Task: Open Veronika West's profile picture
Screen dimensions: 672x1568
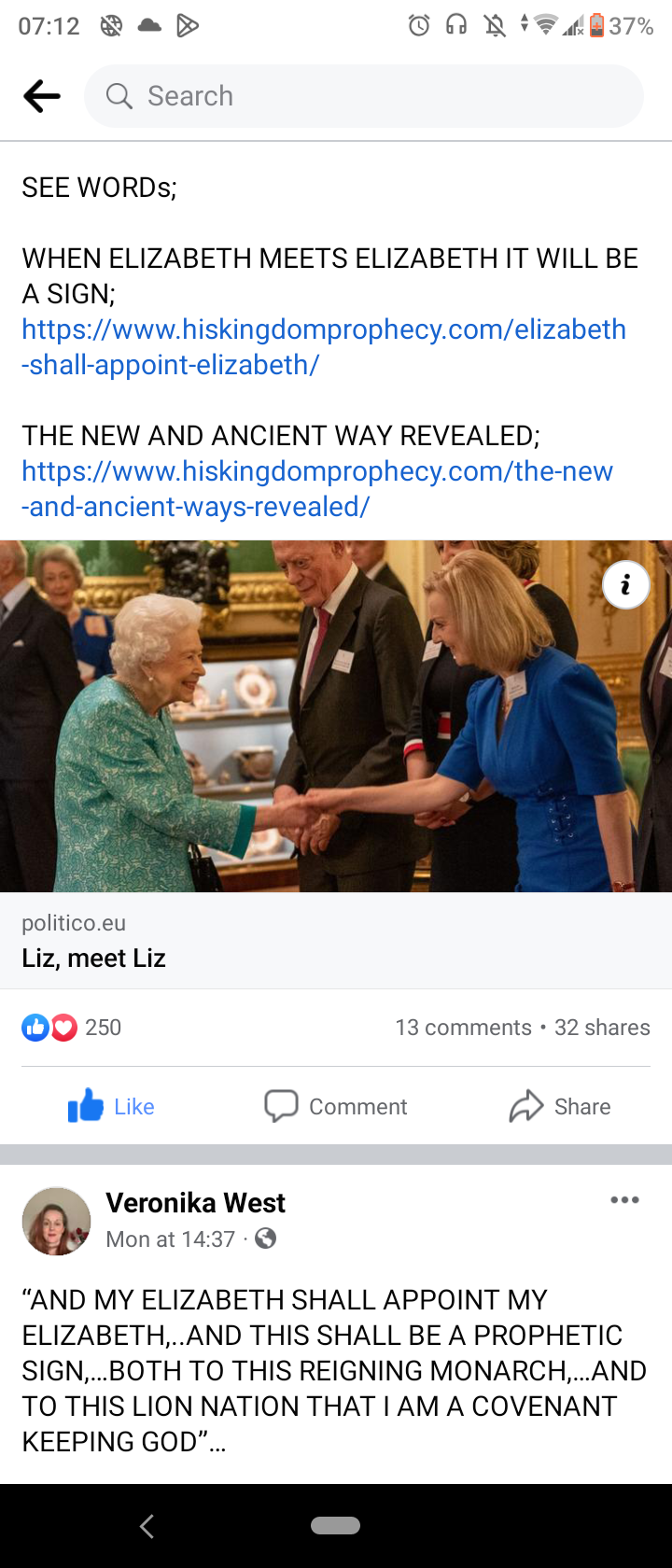Action: (x=56, y=1221)
